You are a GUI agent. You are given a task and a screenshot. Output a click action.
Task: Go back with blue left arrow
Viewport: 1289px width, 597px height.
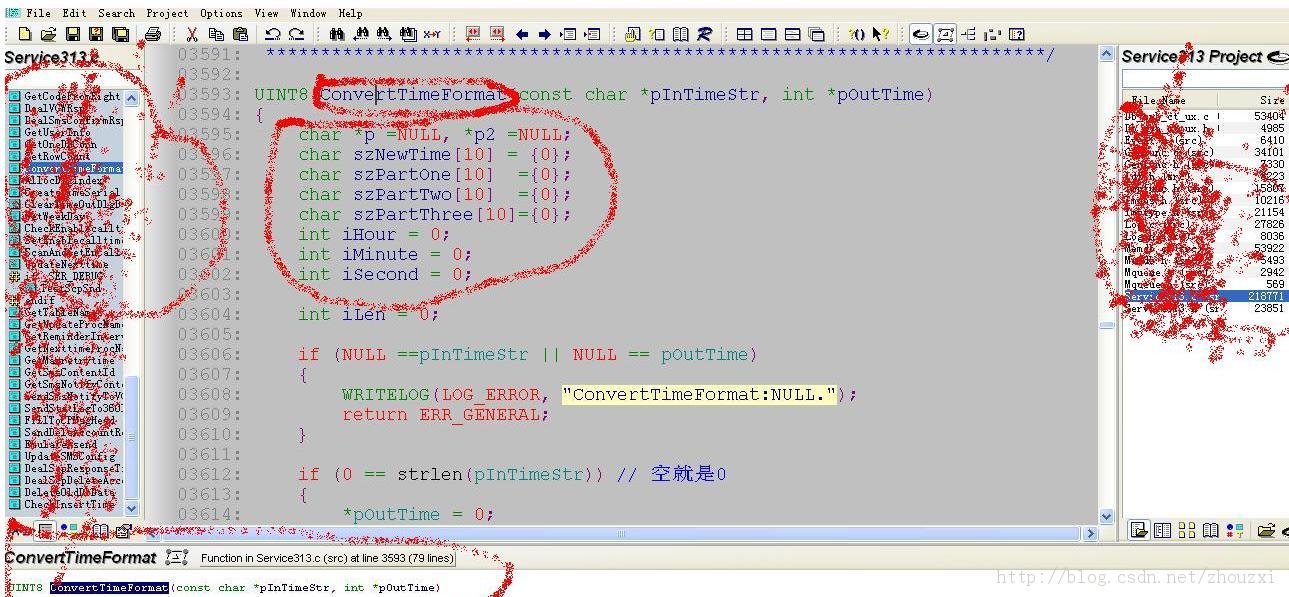521,34
